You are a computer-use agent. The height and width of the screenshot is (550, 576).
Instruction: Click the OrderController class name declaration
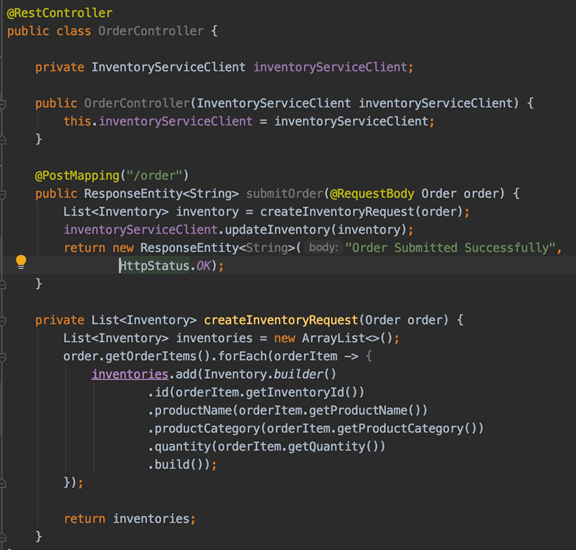(151, 31)
